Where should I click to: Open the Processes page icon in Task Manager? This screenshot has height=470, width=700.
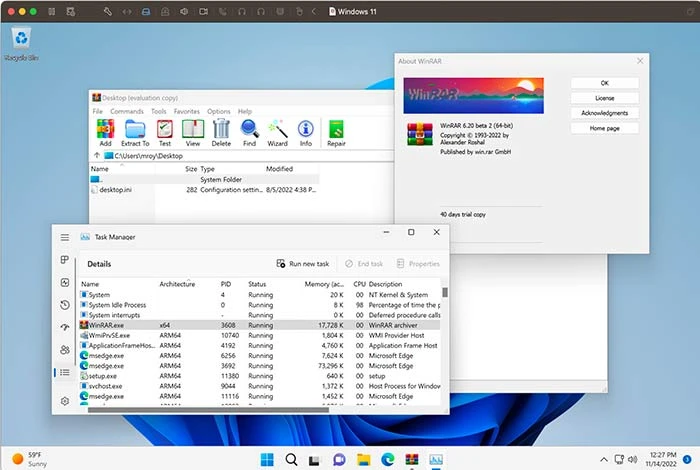(x=65, y=260)
